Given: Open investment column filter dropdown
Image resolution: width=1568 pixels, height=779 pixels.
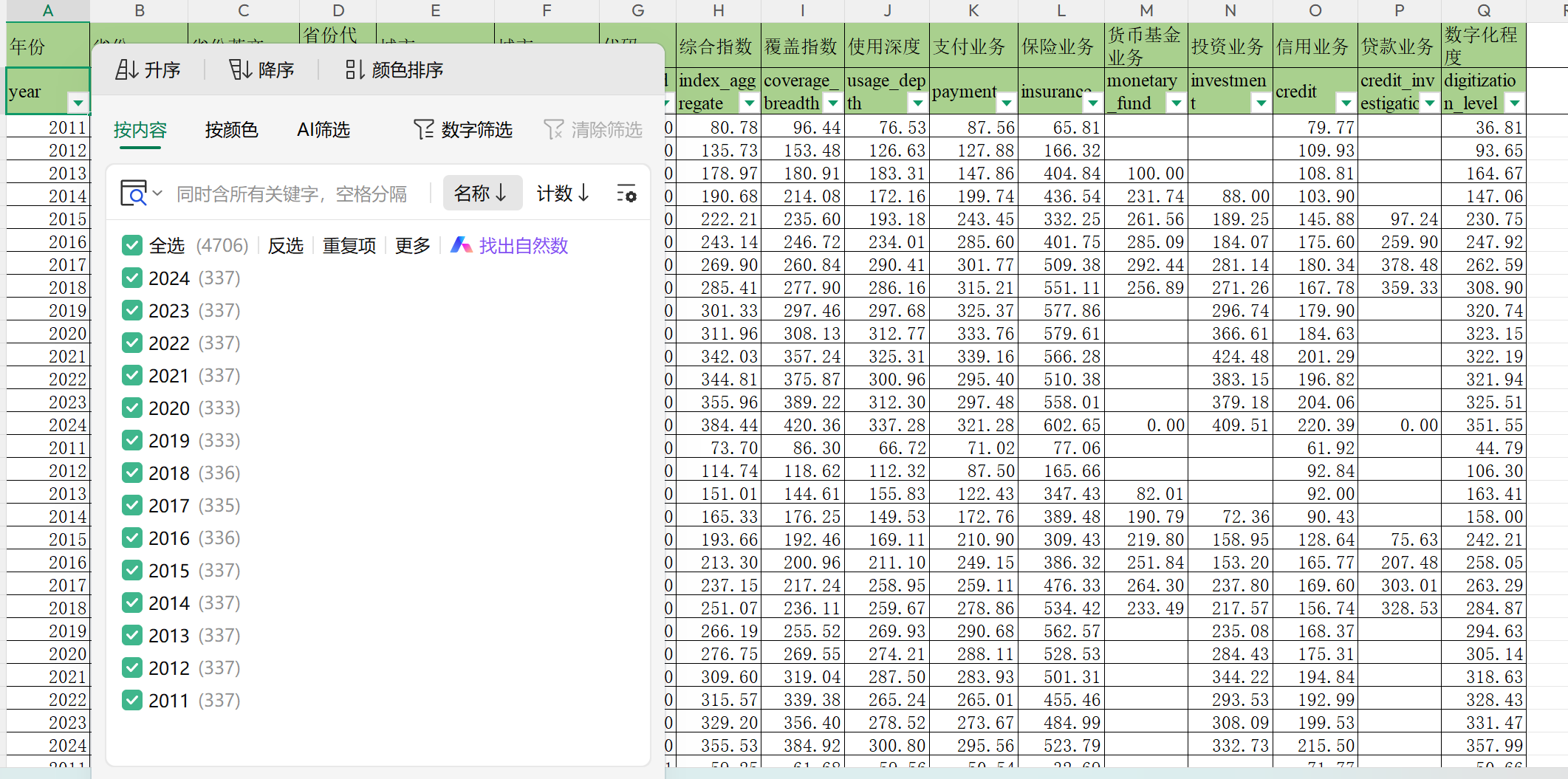Looking at the screenshot, I should click(x=1261, y=103).
